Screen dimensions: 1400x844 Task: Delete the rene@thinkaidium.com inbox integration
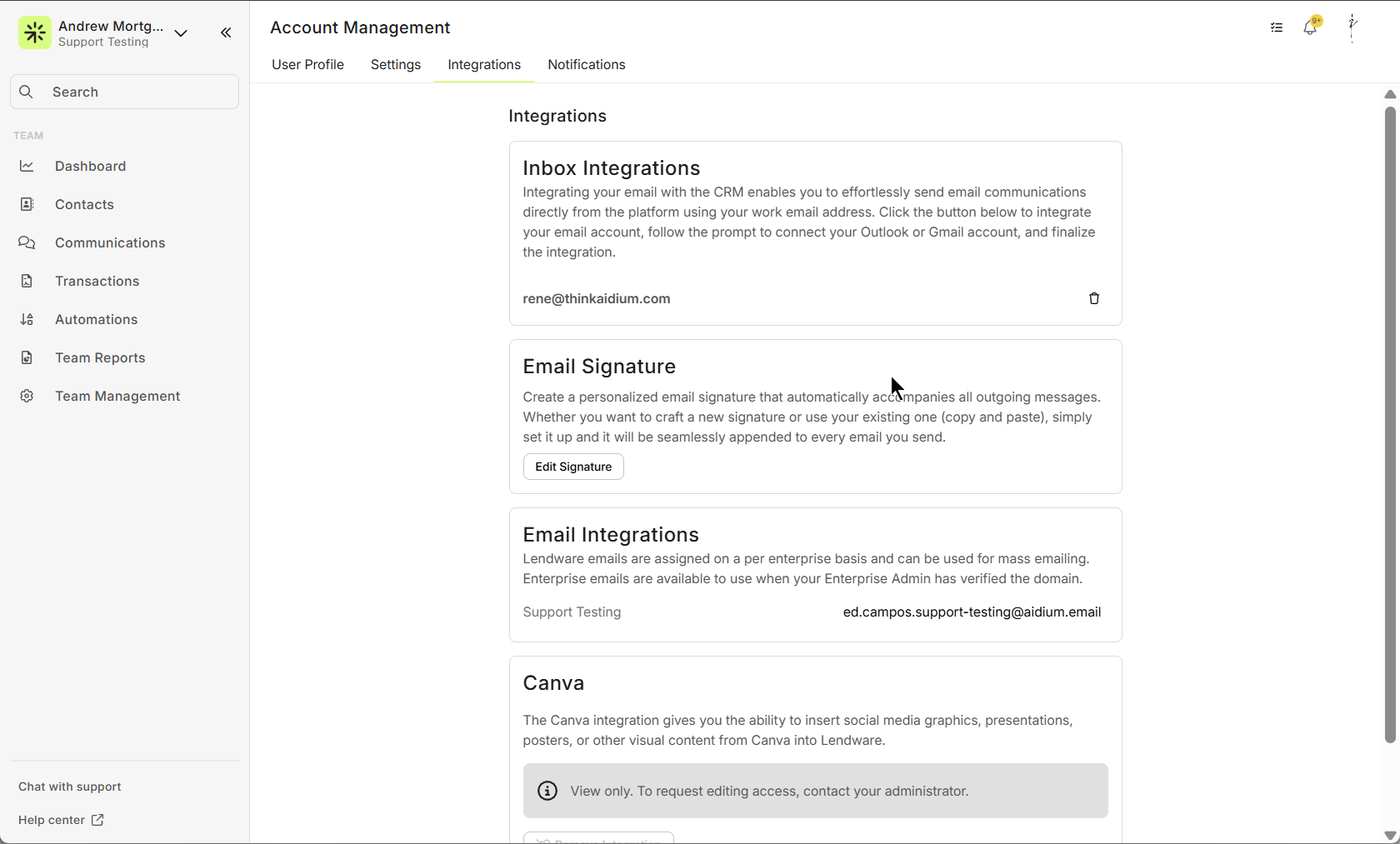(x=1094, y=298)
